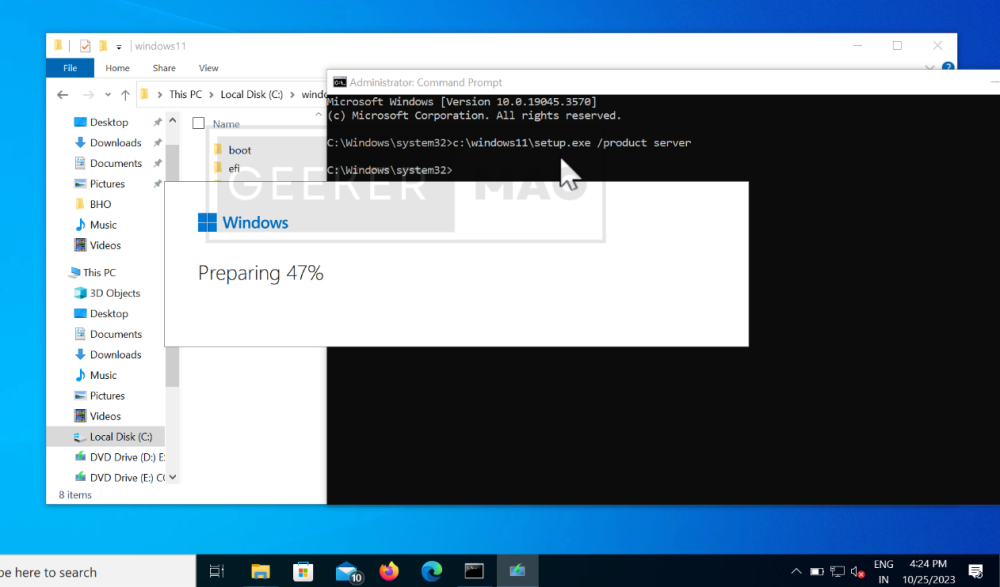This screenshot has height=587, width=1000.
Task: Launch Microsoft Edge from the taskbar
Action: coord(432,571)
